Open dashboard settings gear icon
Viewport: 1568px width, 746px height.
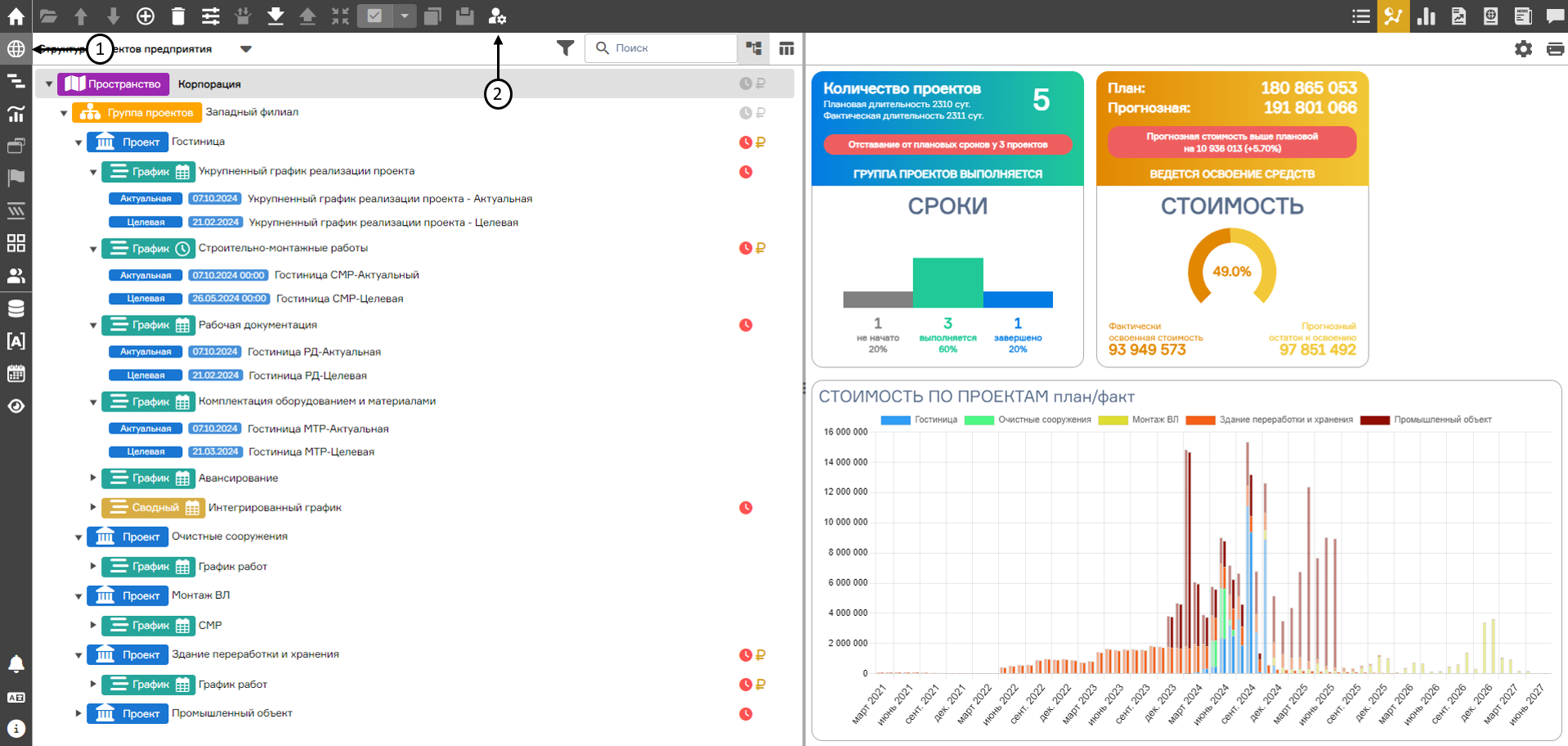(1523, 48)
